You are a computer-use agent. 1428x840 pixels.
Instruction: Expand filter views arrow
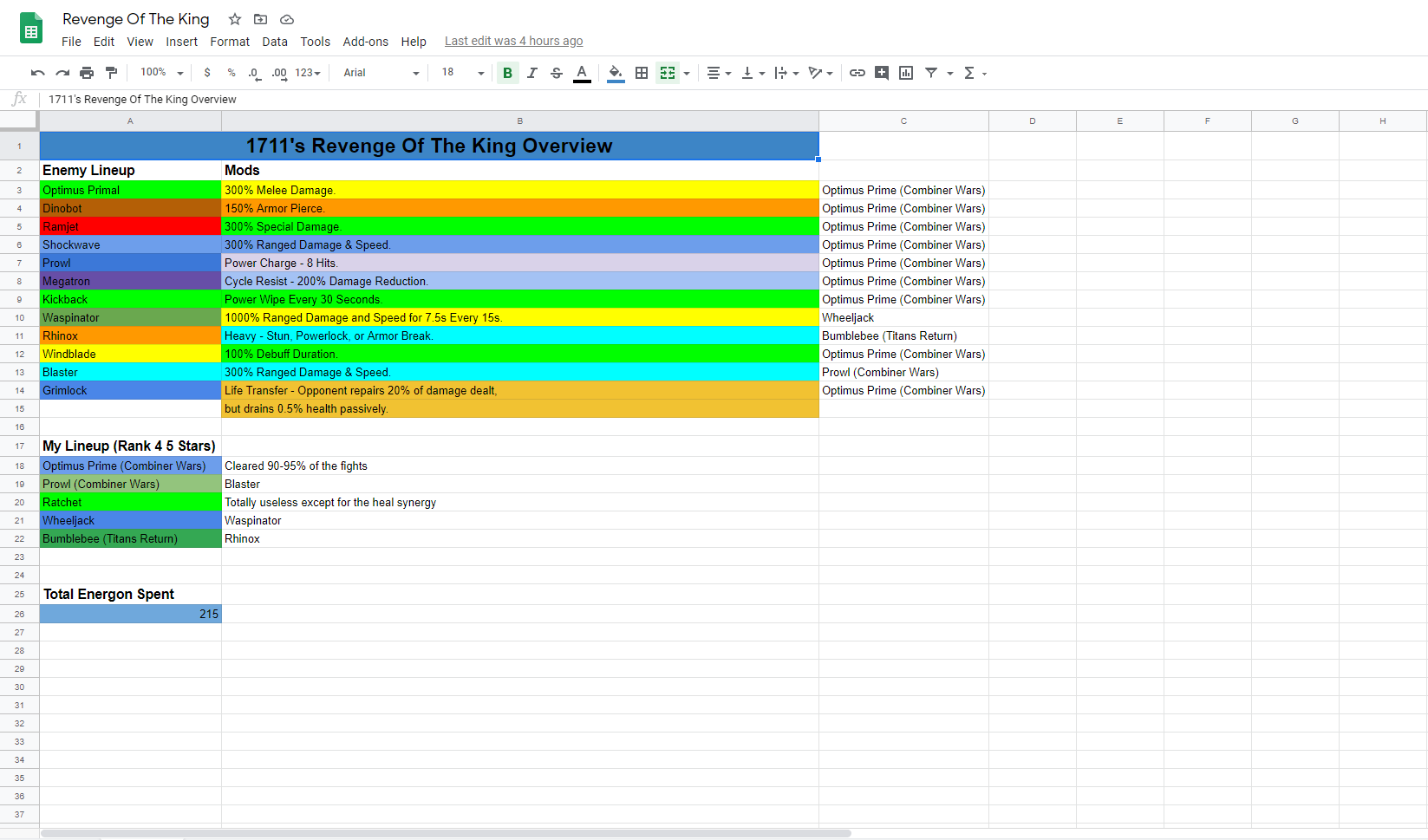950,73
